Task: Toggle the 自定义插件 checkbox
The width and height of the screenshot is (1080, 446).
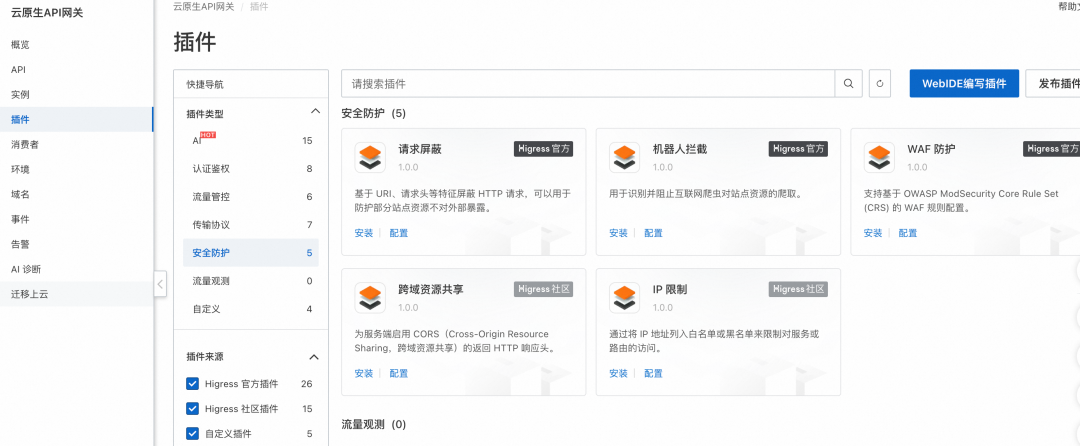Action: pyautogui.click(x=192, y=434)
